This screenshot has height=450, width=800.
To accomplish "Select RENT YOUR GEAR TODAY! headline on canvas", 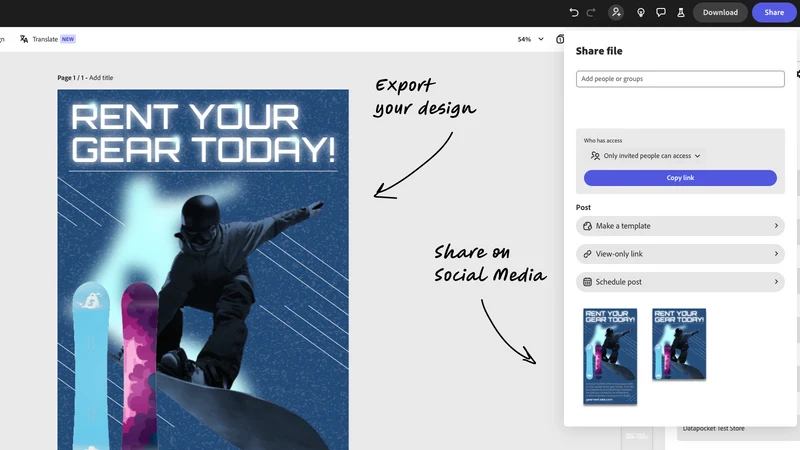I will point(203,133).
